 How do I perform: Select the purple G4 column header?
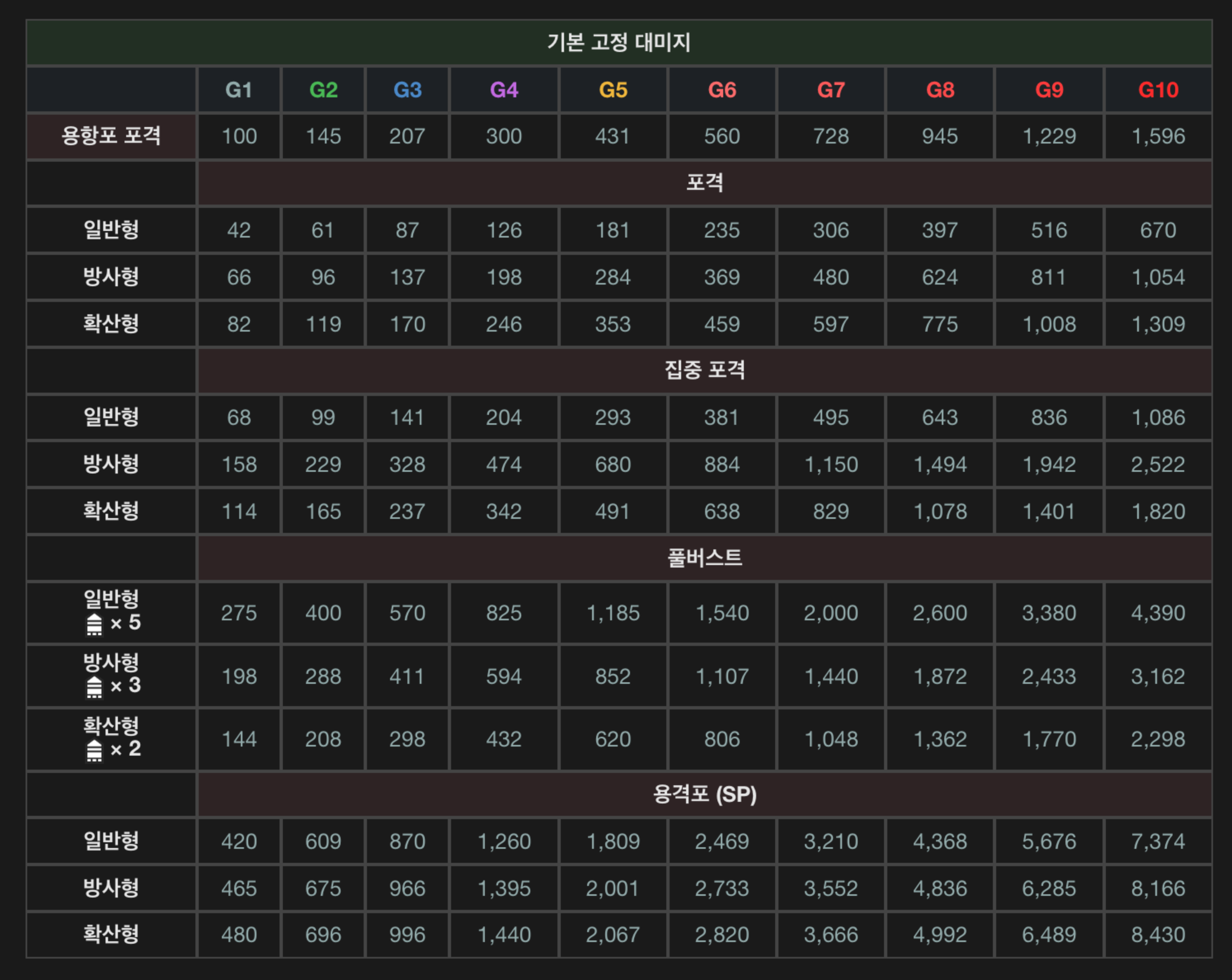coord(504,90)
